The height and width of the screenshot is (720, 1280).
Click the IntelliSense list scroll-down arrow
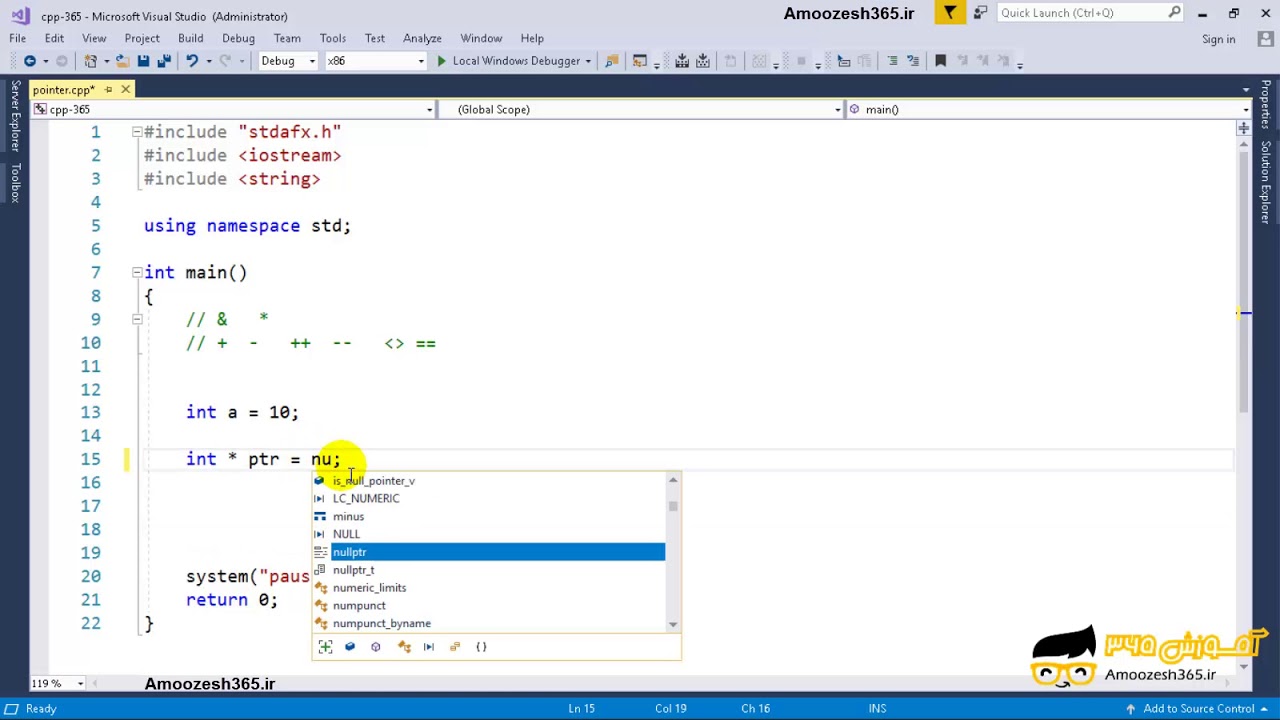tap(673, 624)
